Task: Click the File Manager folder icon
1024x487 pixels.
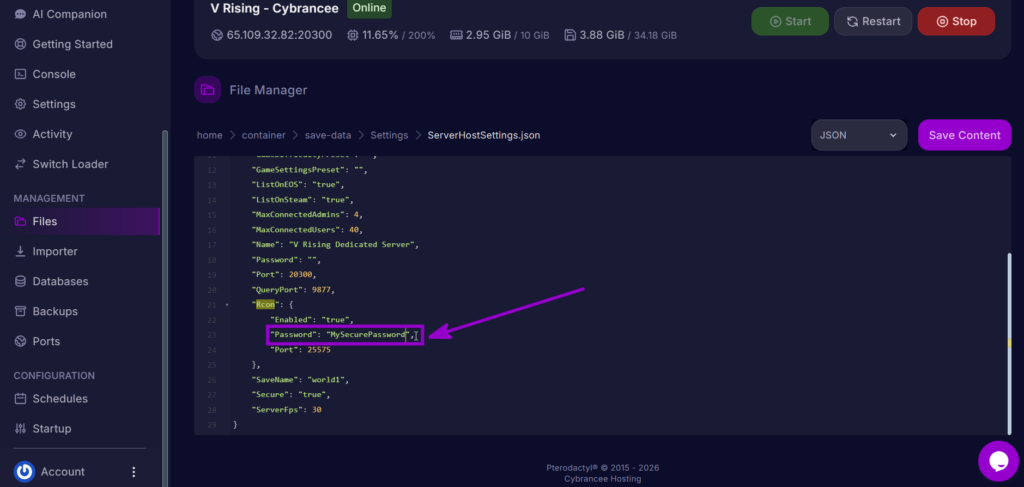Action: point(208,89)
